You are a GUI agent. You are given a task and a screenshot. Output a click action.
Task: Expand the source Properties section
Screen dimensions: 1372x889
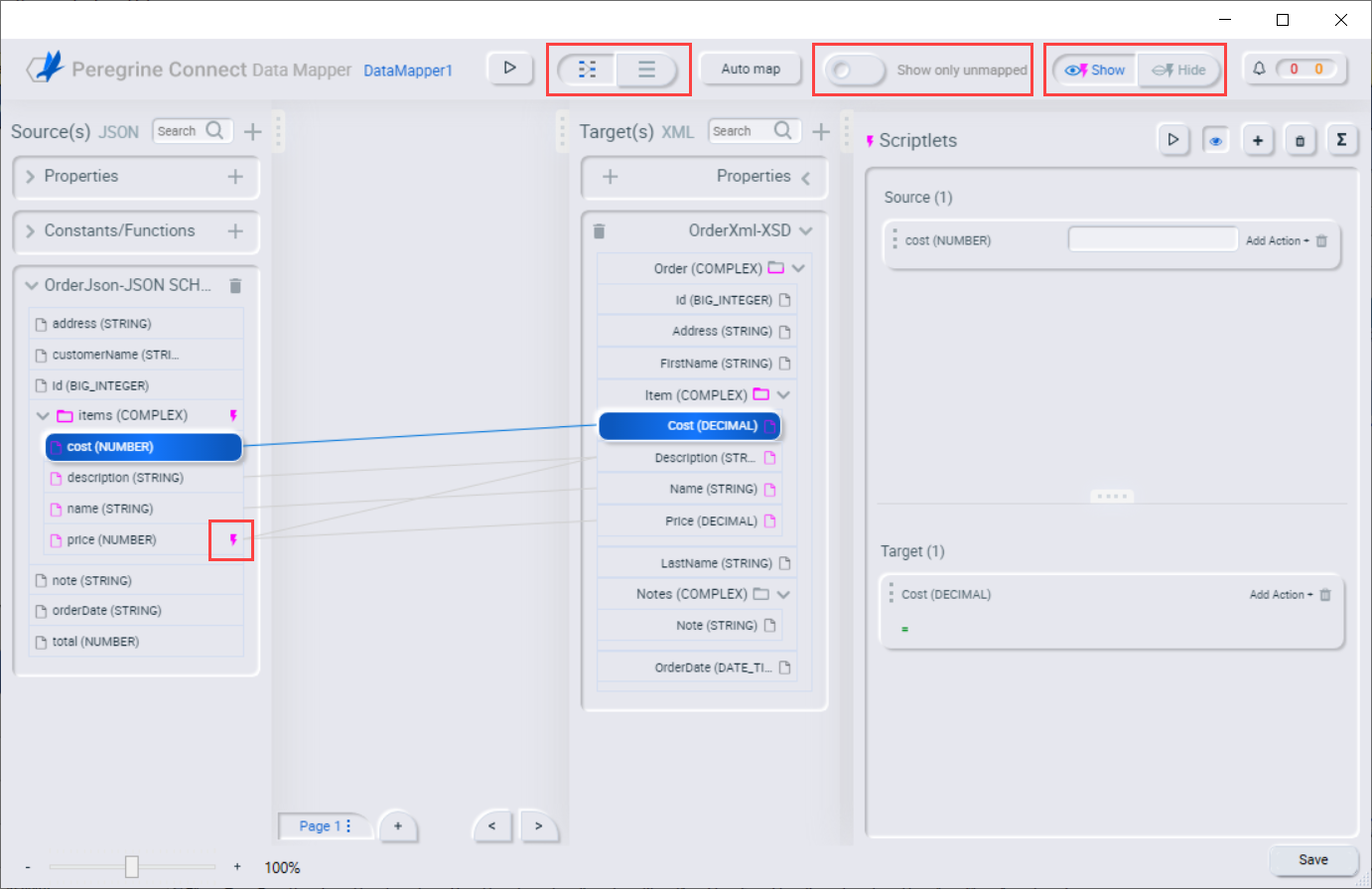[x=31, y=177]
